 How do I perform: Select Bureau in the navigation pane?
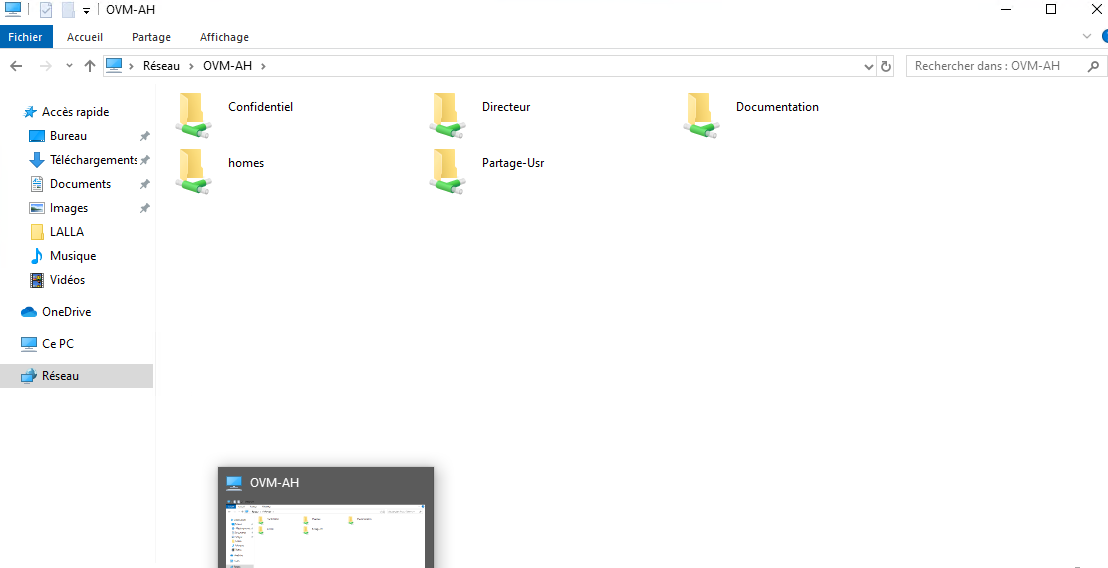point(69,136)
